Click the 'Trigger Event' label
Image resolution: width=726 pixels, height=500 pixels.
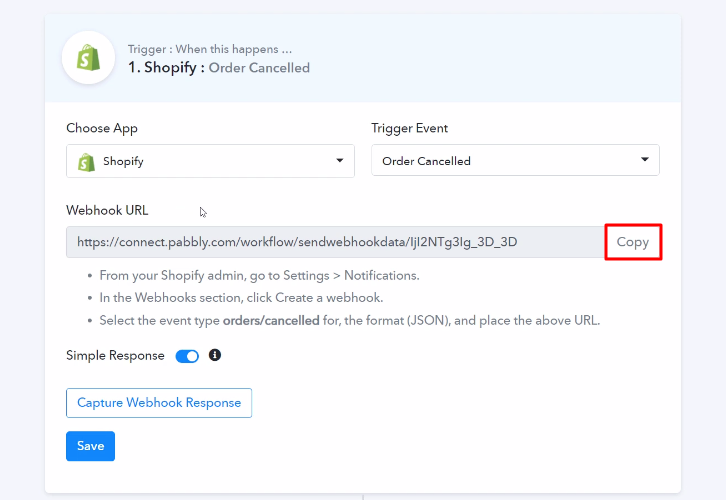point(409,128)
